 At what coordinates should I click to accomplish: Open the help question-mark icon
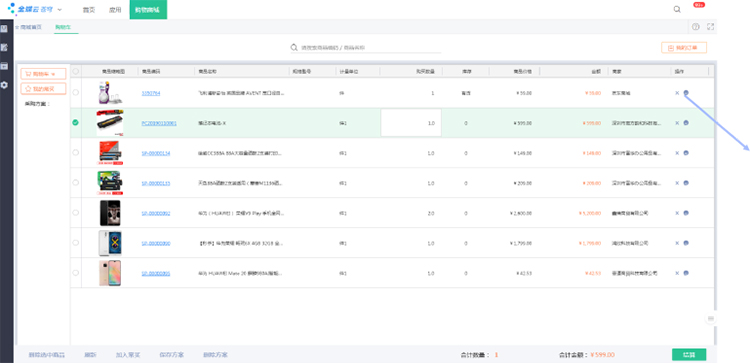pos(695,27)
